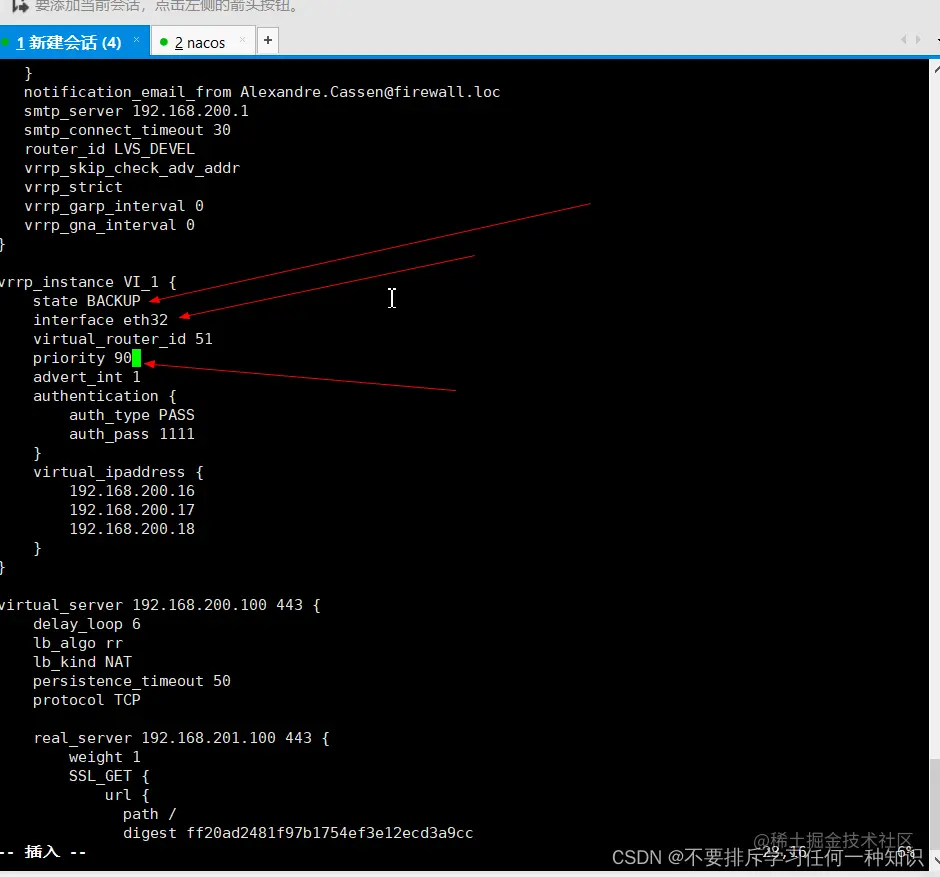Click the line 'lb_kind NAT'
The image size is (940, 877).
[82, 662]
